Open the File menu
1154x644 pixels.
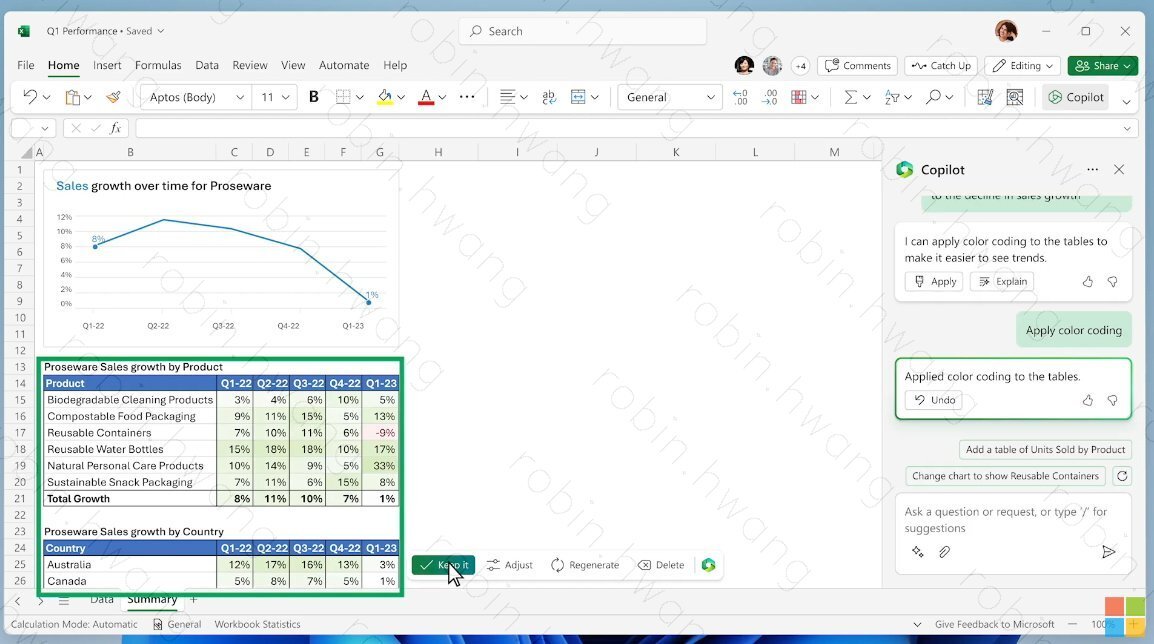[26, 65]
